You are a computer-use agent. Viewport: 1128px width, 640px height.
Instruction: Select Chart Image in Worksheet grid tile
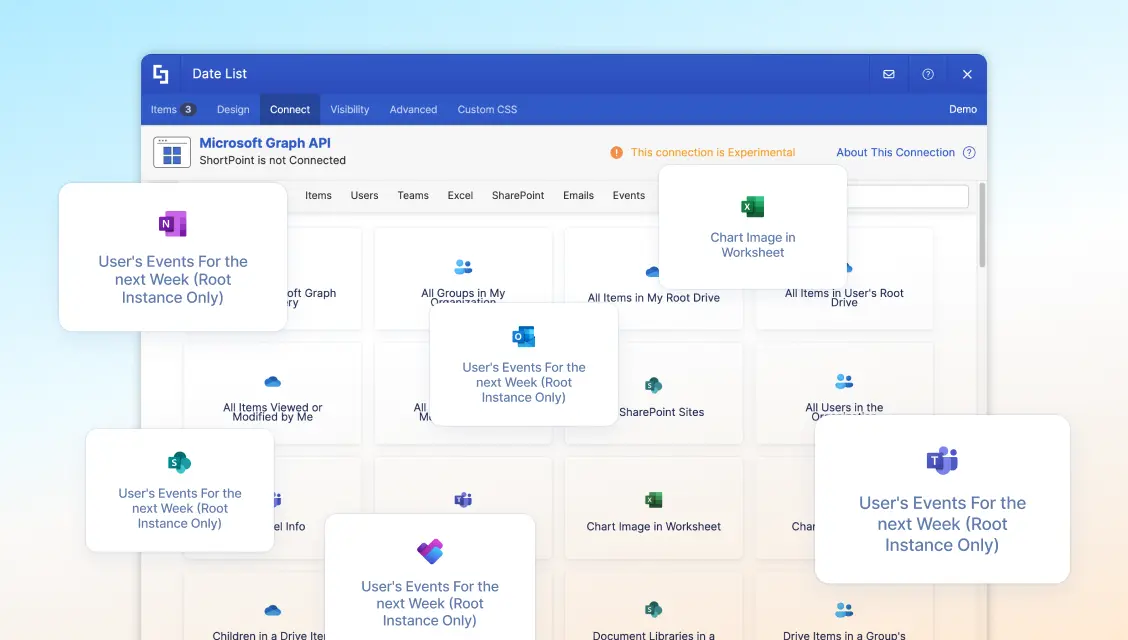click(x=653, y=508)
